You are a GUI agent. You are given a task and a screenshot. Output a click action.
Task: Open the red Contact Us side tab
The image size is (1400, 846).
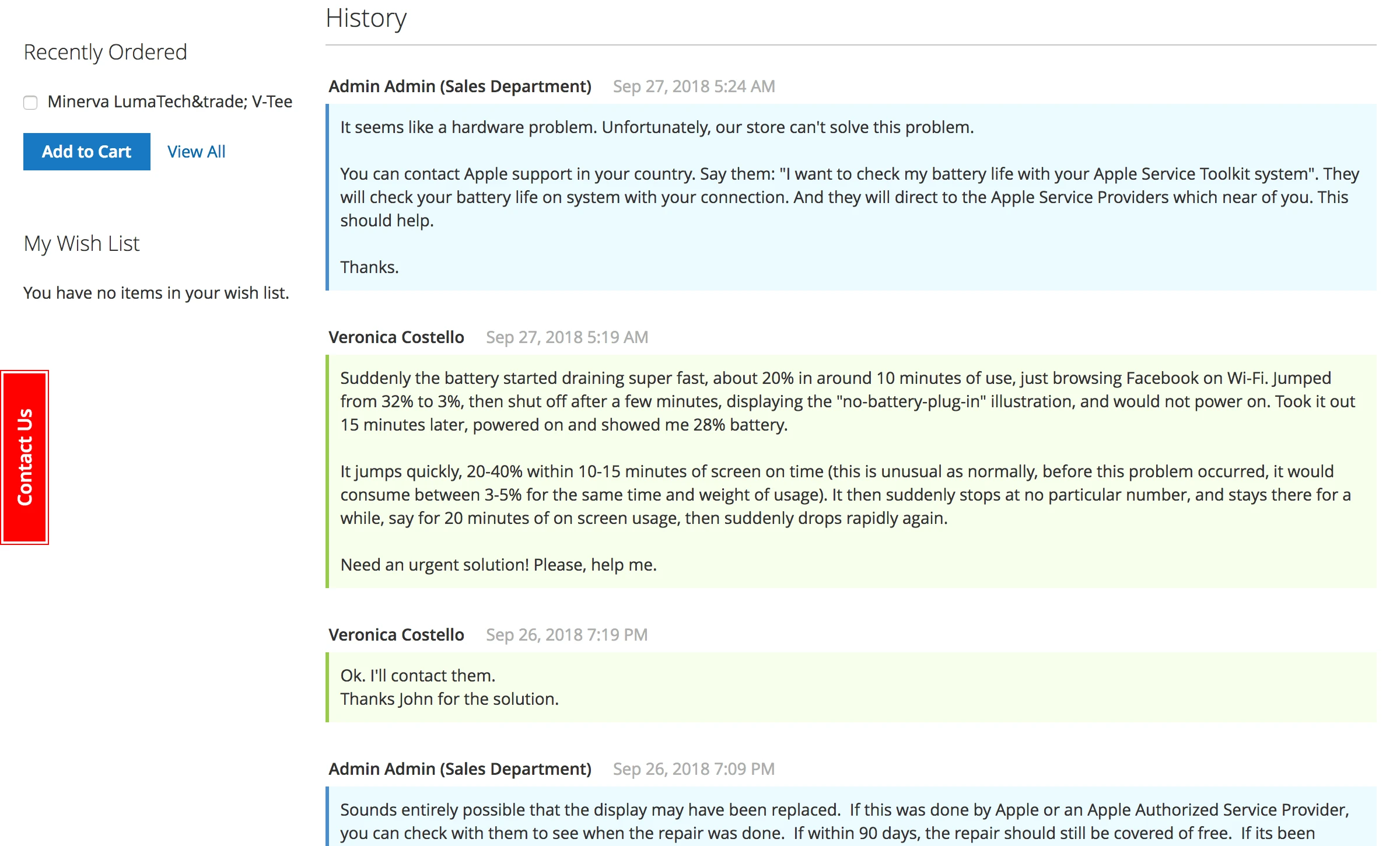(24, 457)
